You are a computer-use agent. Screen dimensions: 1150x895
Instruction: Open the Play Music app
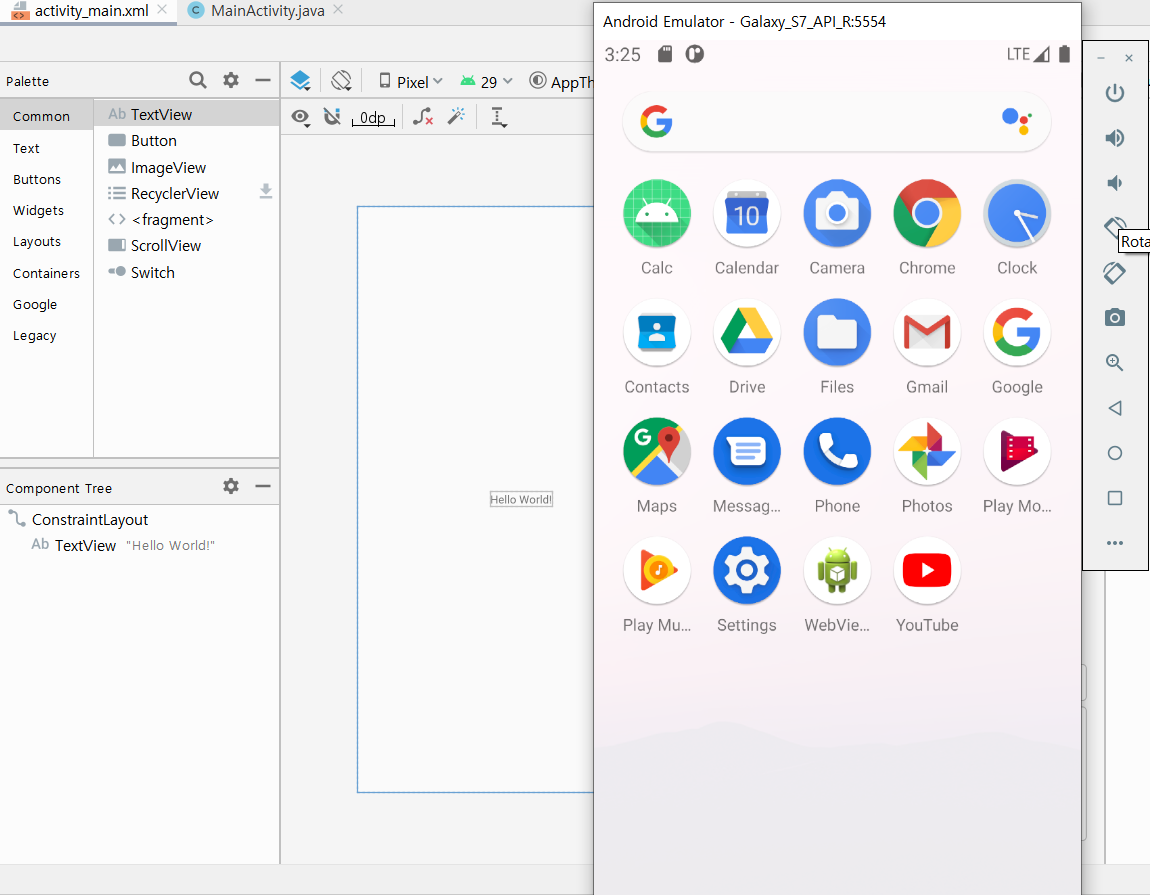point(656,571)
